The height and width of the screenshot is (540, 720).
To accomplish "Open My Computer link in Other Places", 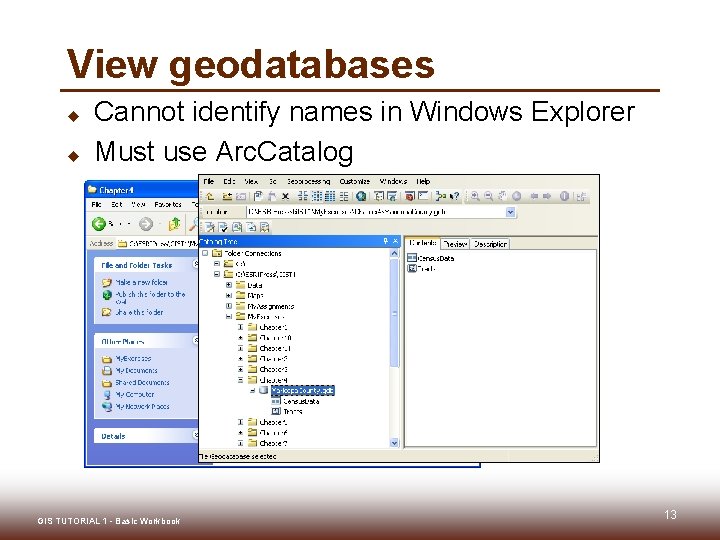I will pyautogui.click(x=135, y=394).
